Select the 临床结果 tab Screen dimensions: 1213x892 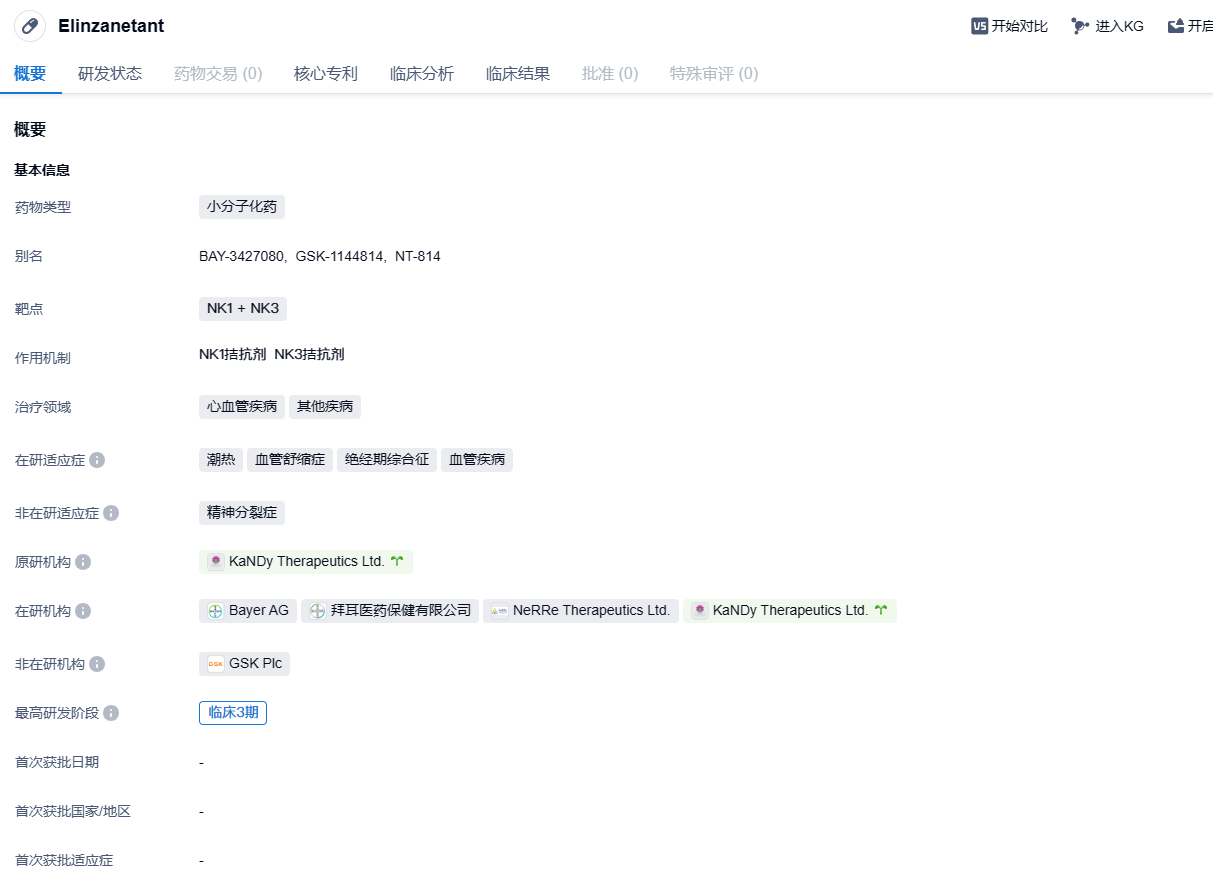pyautogui.click(x=518, y=74)
